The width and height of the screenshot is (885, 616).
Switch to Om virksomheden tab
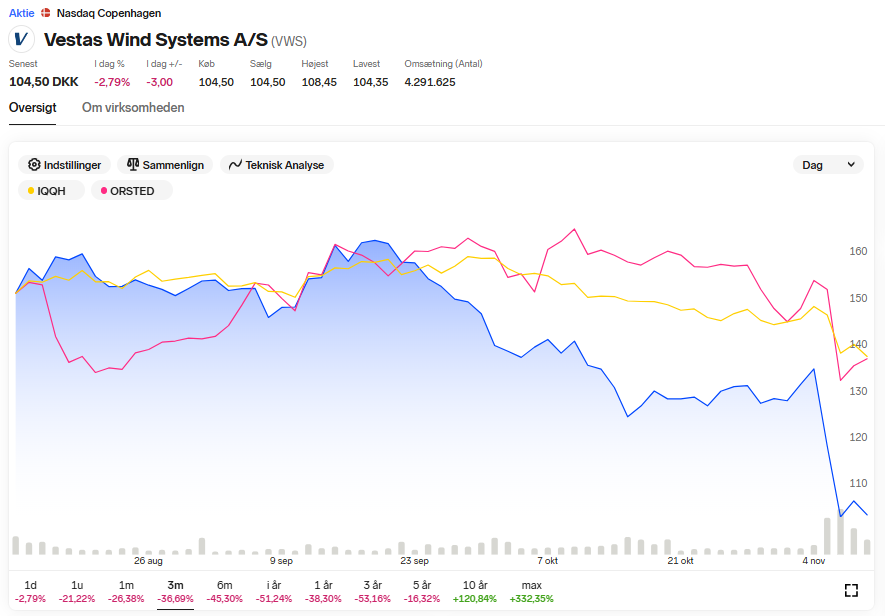point(133,107)
